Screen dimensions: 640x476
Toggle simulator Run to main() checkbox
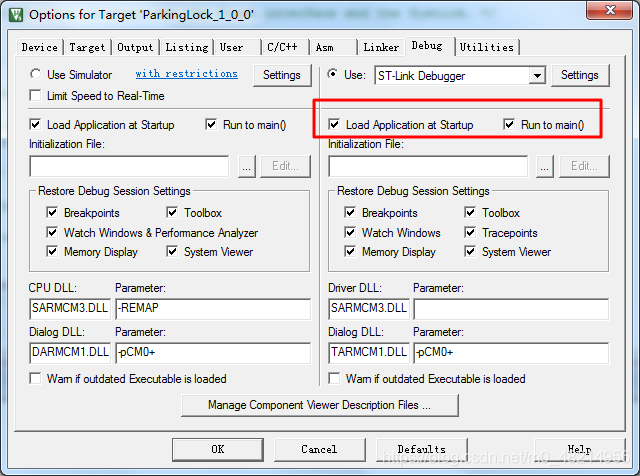tap(211, 124)
